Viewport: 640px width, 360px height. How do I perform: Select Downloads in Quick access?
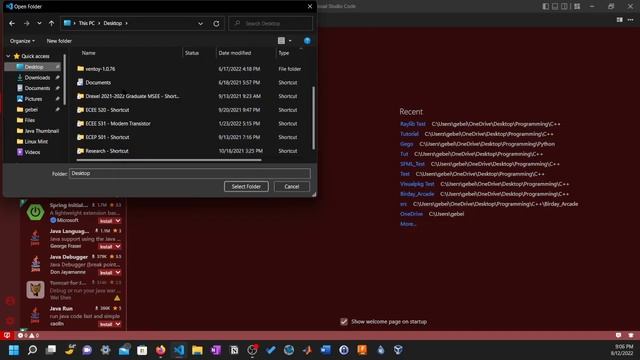pos(37,78)
